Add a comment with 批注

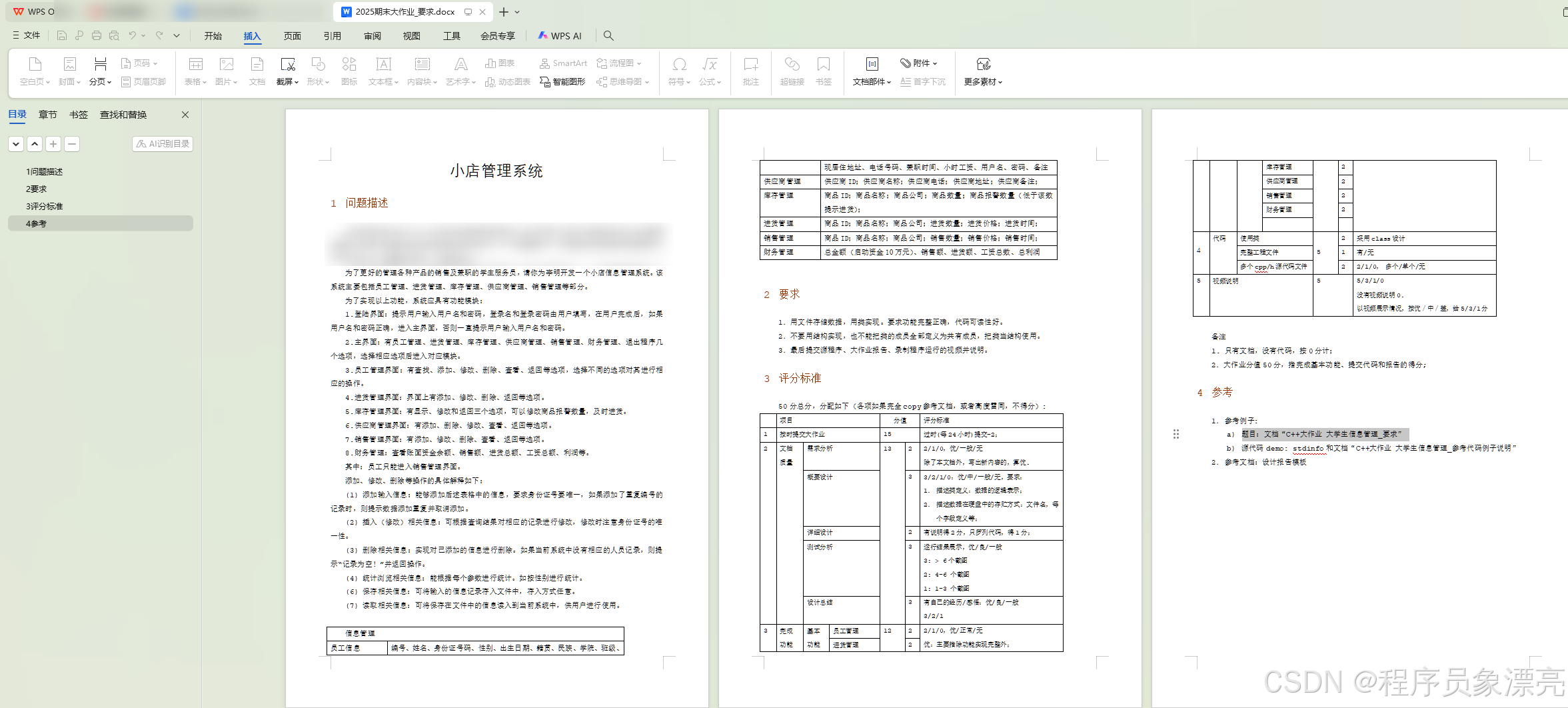(x=751, y=71)
